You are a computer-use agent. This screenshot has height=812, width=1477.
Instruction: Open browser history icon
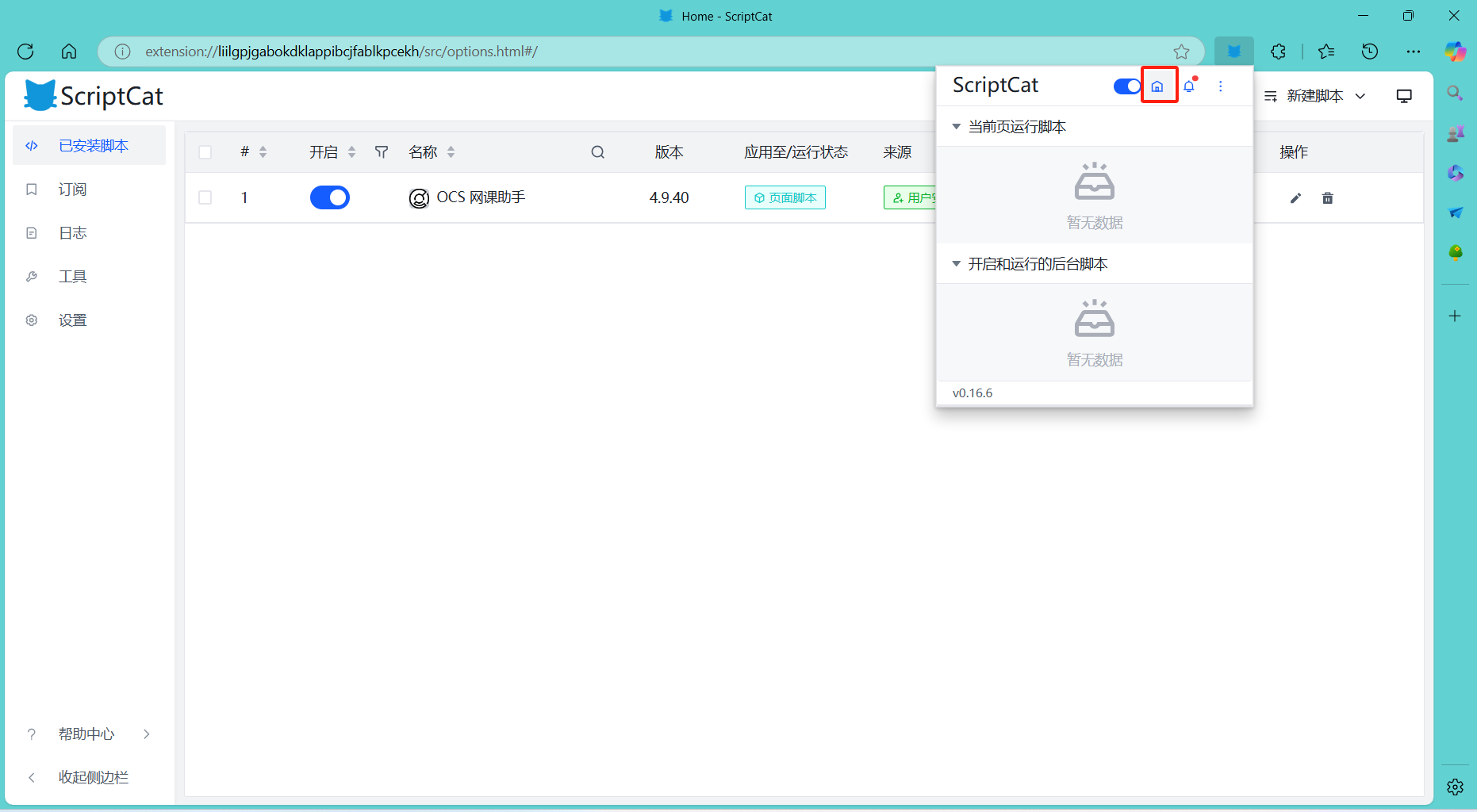pos(1370,52)
